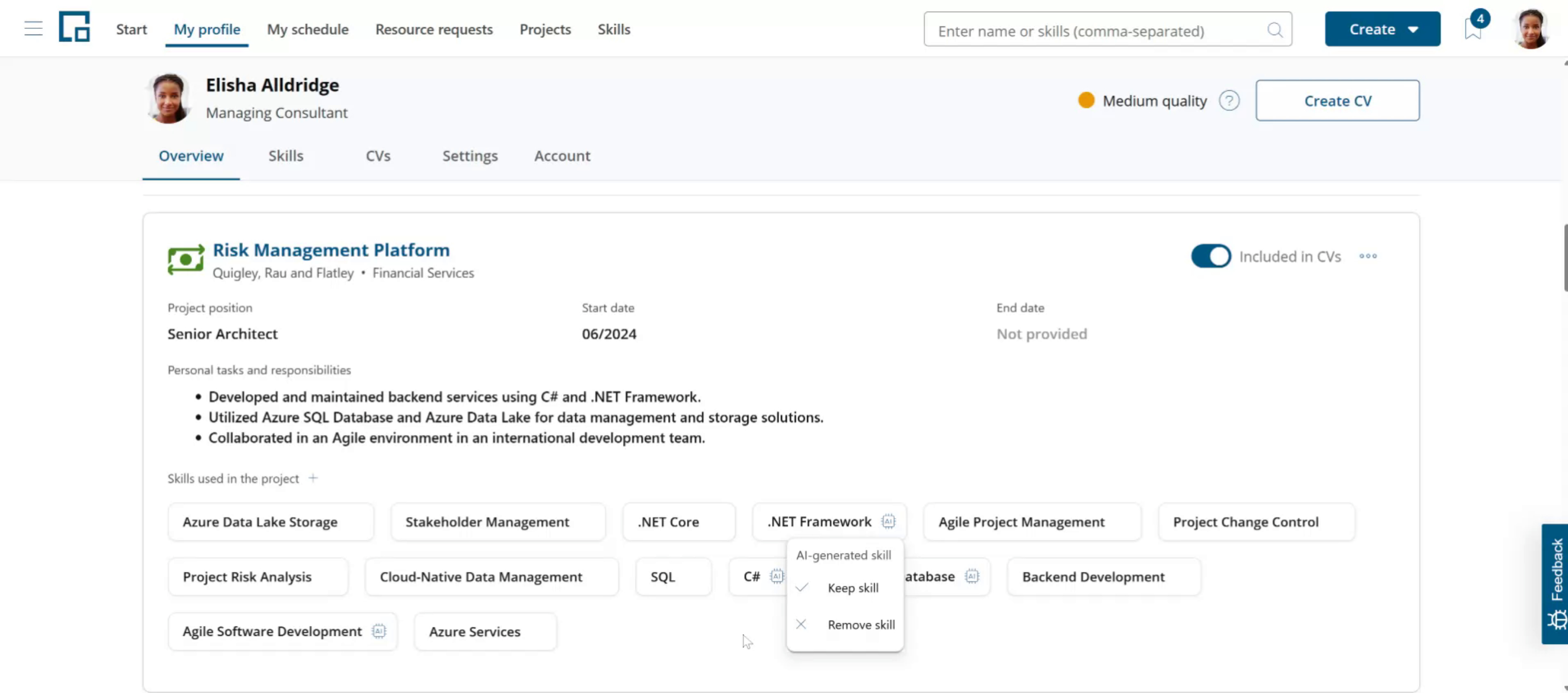Choose Remove skill in the popup
Screen dimensions: 1568x693
click(x=844, y=624)
